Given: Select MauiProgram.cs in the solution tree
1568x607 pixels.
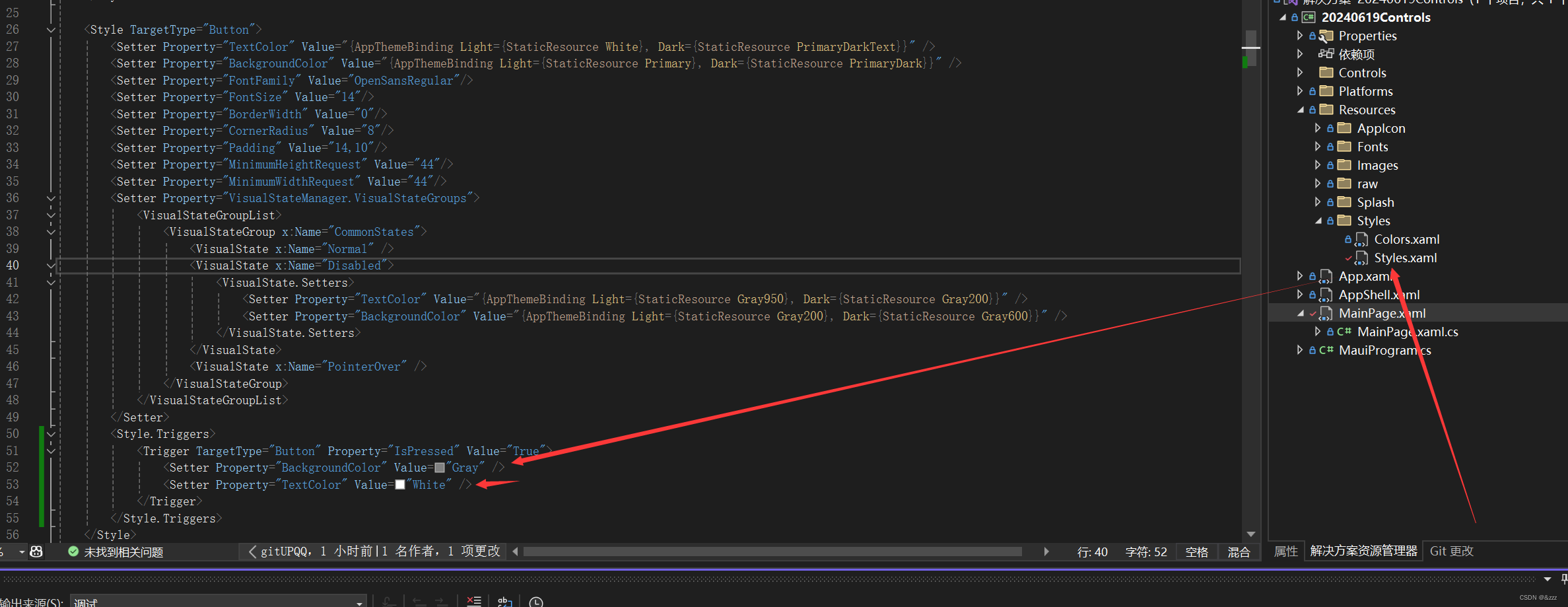Looking at the screenshot, I should pos(1384,350).
